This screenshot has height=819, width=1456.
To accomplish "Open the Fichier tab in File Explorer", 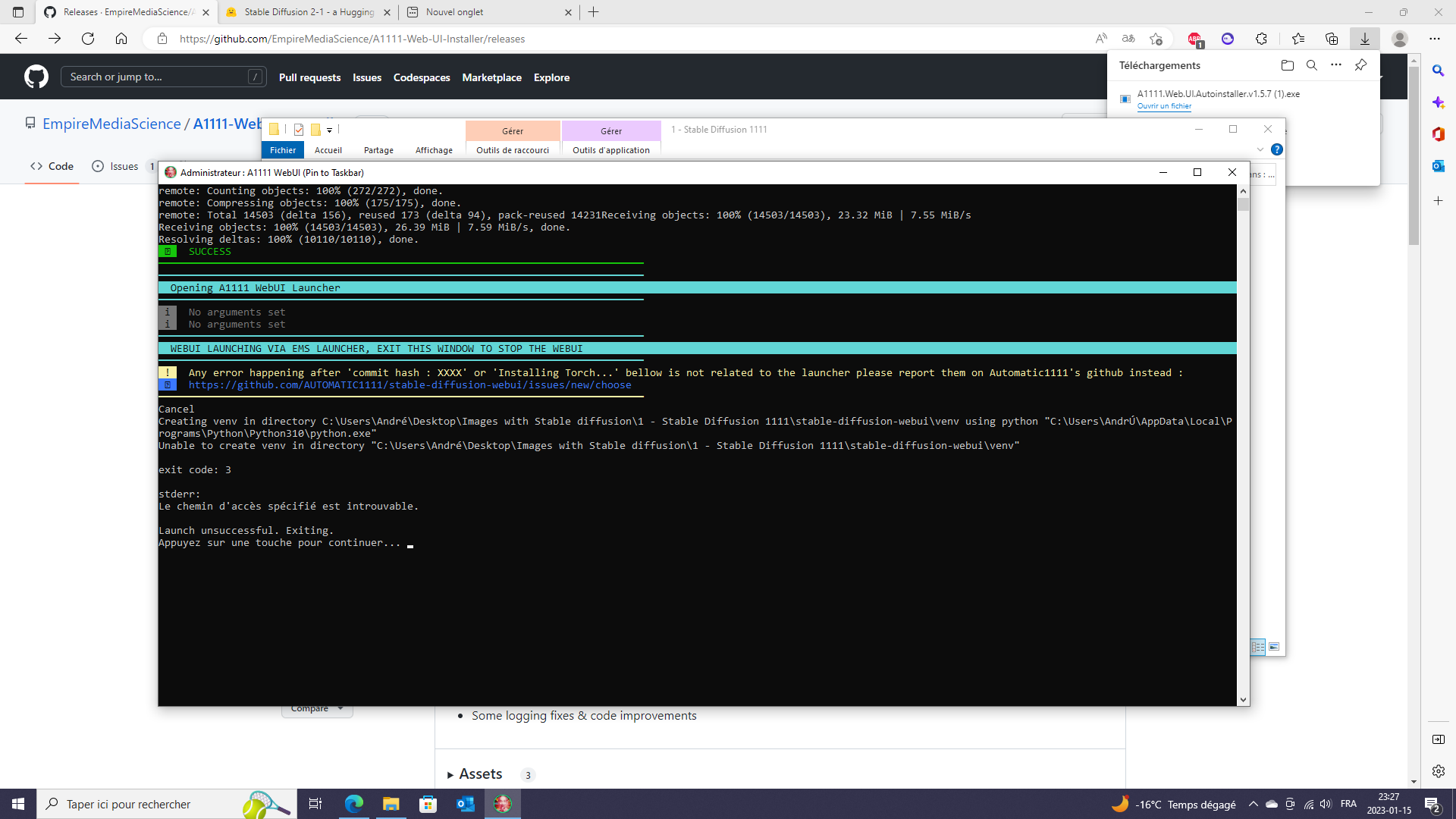I will 283,150.
